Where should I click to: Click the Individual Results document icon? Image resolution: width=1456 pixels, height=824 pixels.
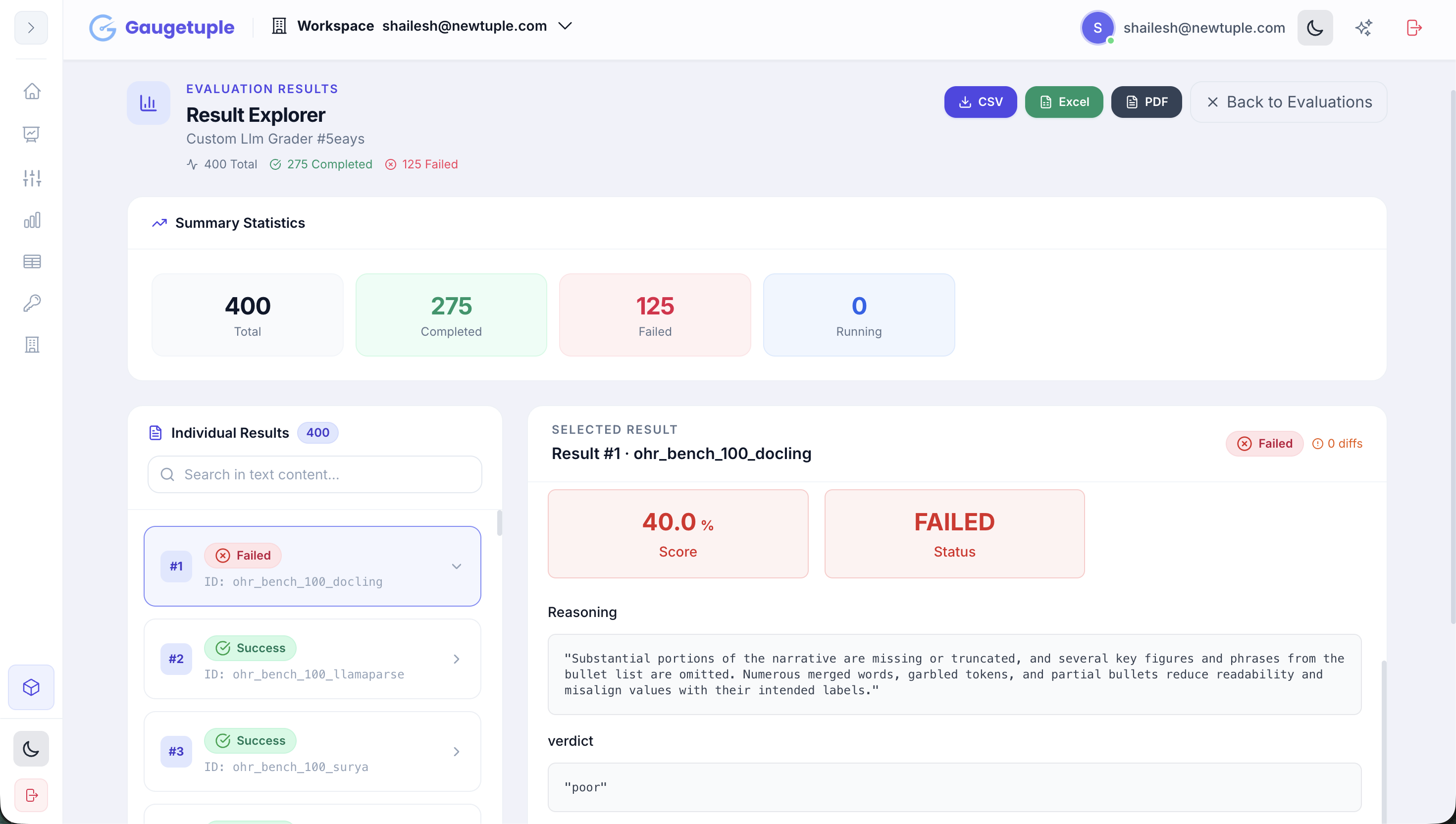[x=156, y=433]
